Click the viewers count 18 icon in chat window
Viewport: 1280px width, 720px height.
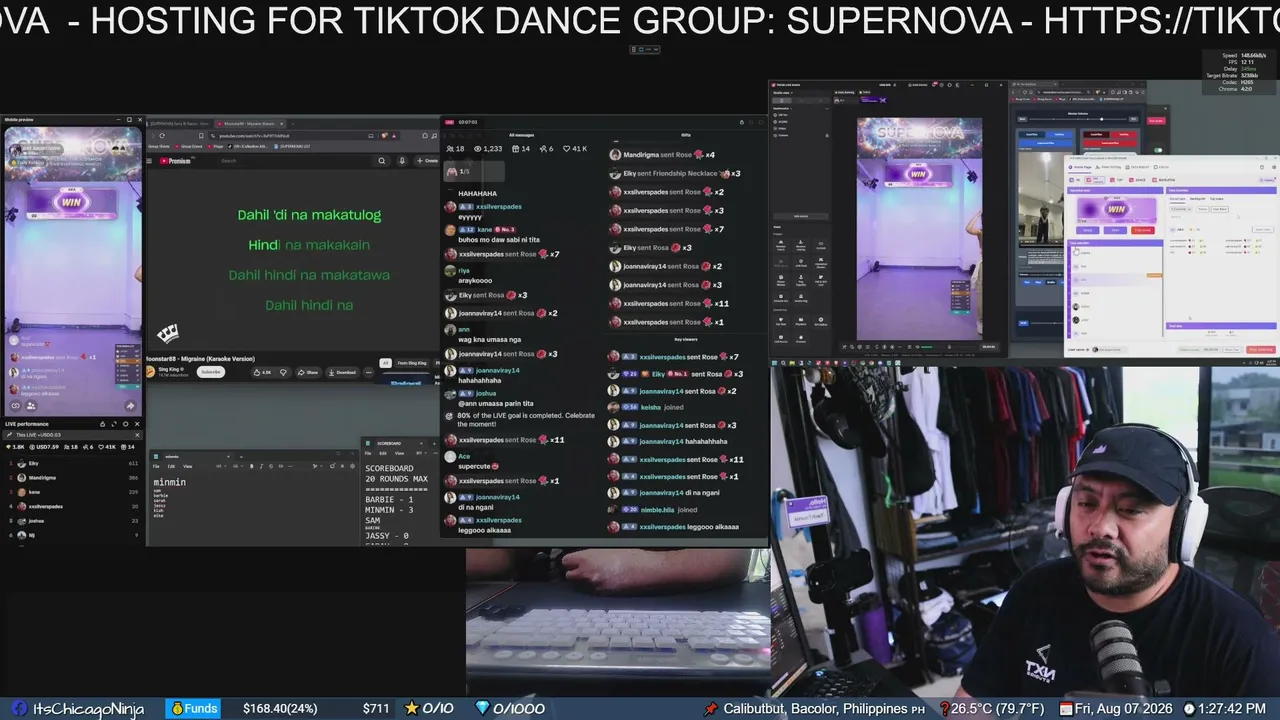456,148
